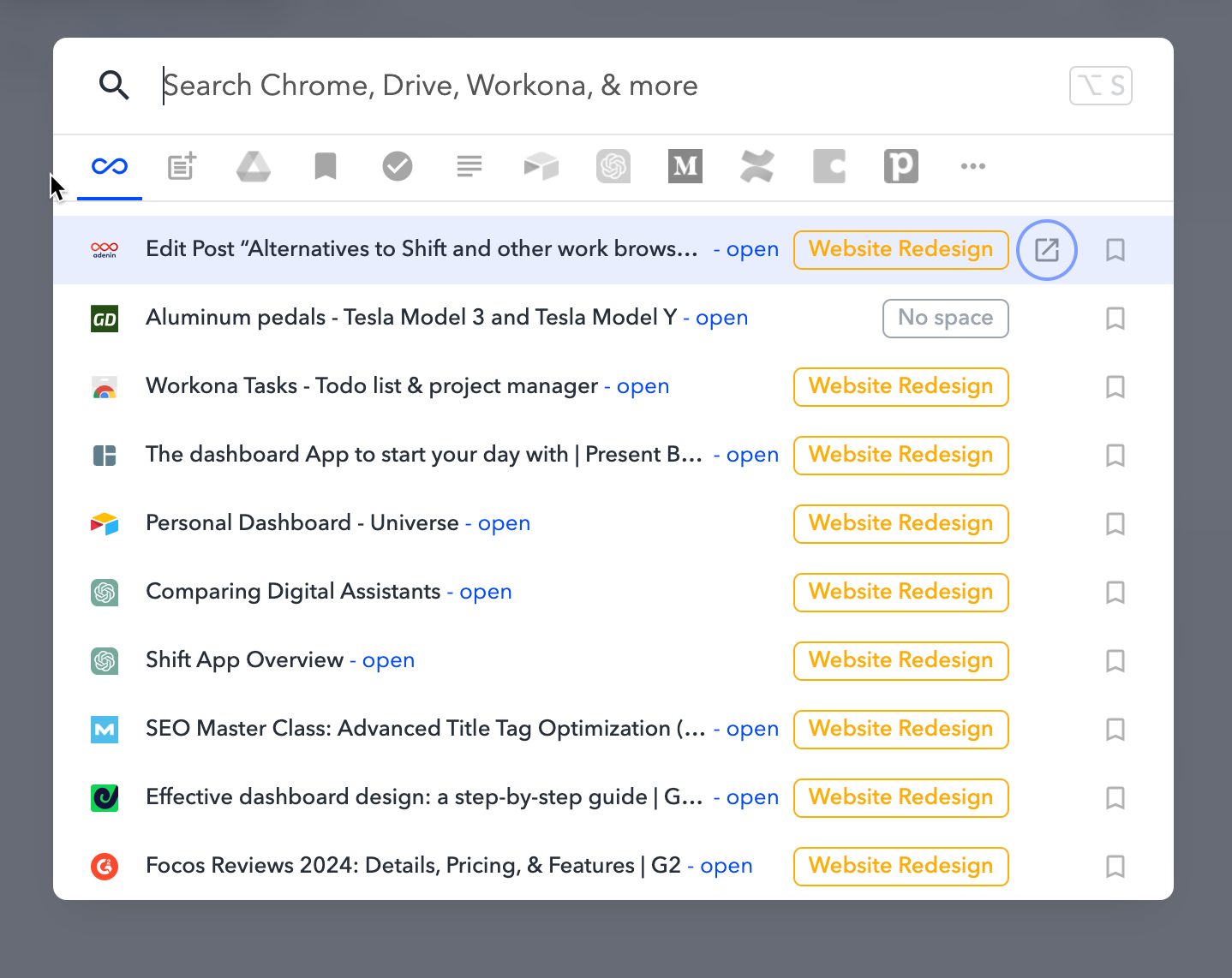The width and height of the screenshot is (1232, 978).
Task: Open 'Comparing Digital Assistants' result
Action: tap(293, 592)
